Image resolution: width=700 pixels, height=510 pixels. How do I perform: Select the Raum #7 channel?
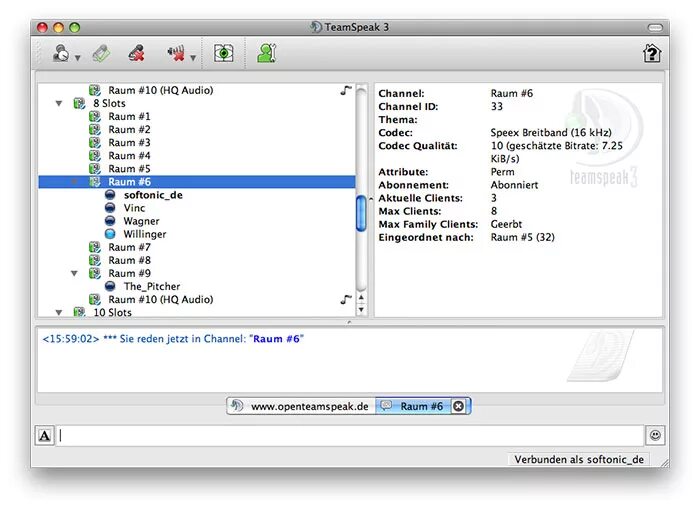pyautogui.click(x=129, y=247)
